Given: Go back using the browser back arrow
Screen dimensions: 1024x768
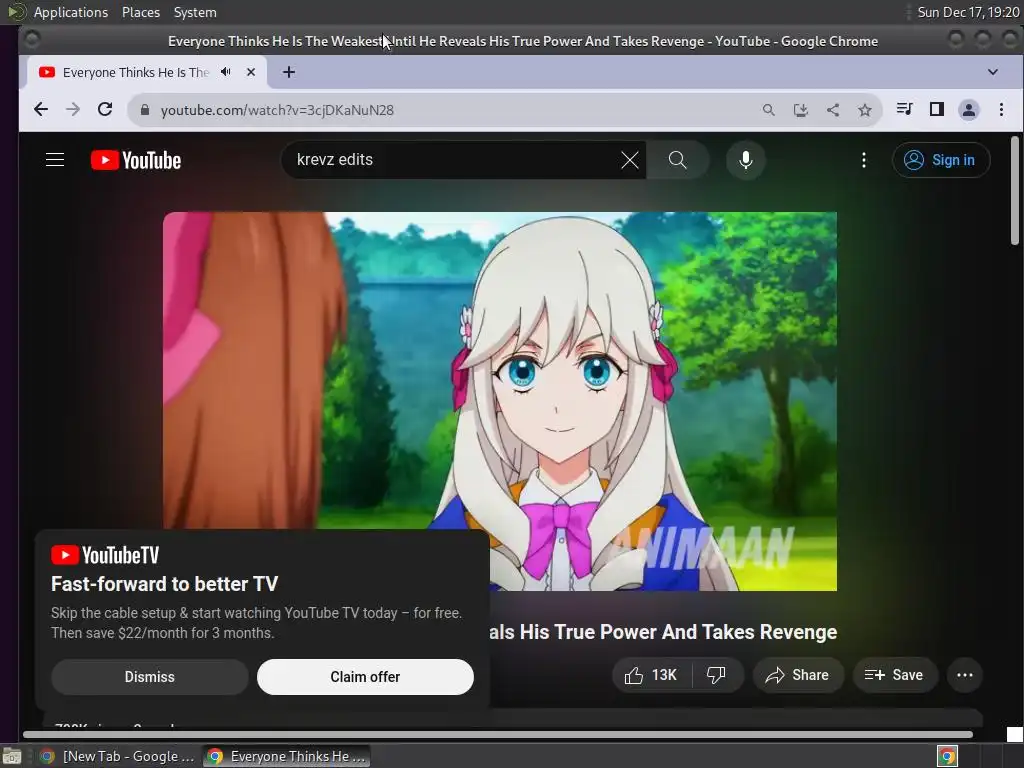Looking at the screenshot, I should pos(40,110).
